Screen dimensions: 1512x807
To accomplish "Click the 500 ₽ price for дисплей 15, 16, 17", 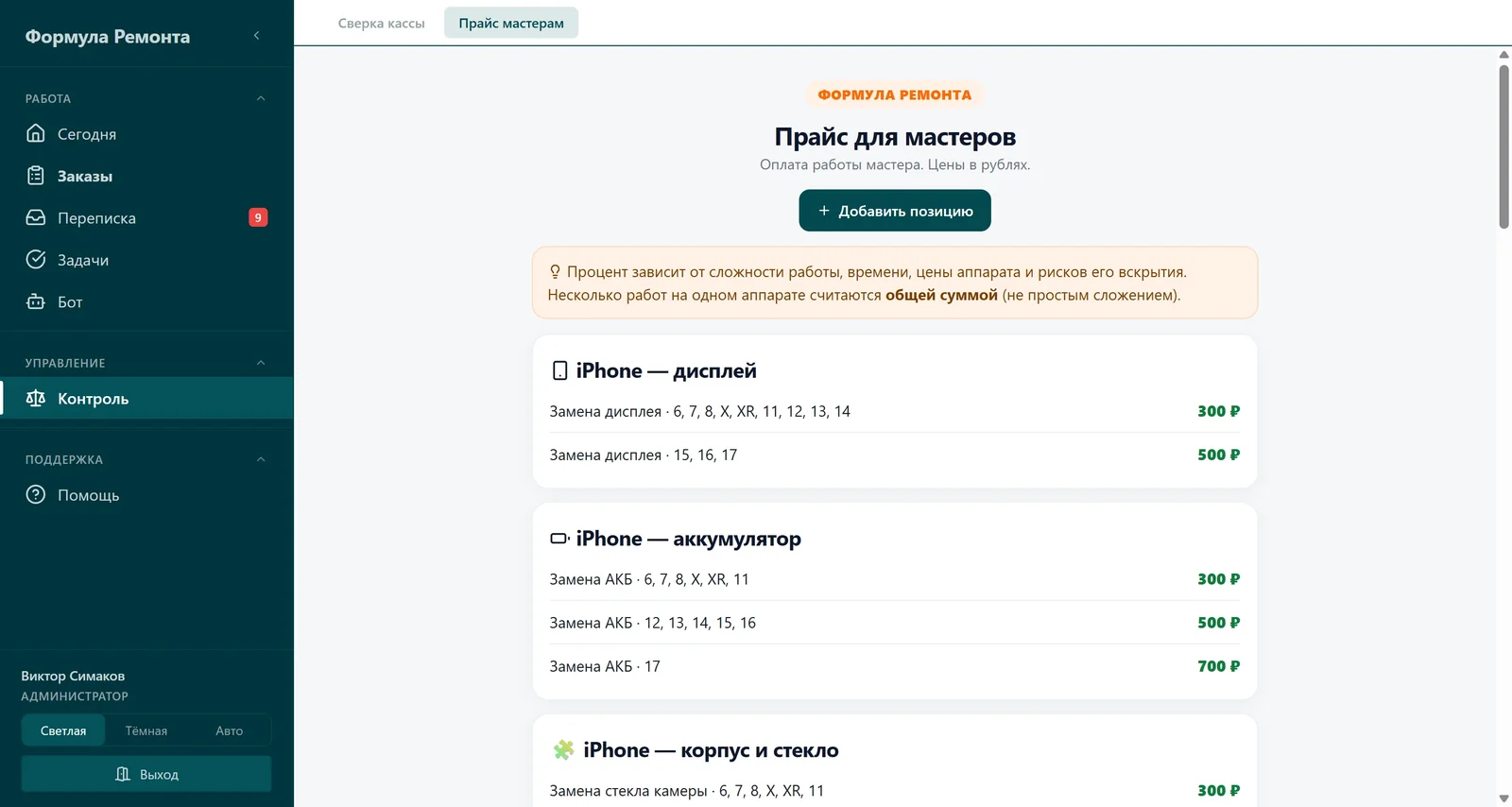I will click(1218, 455).
